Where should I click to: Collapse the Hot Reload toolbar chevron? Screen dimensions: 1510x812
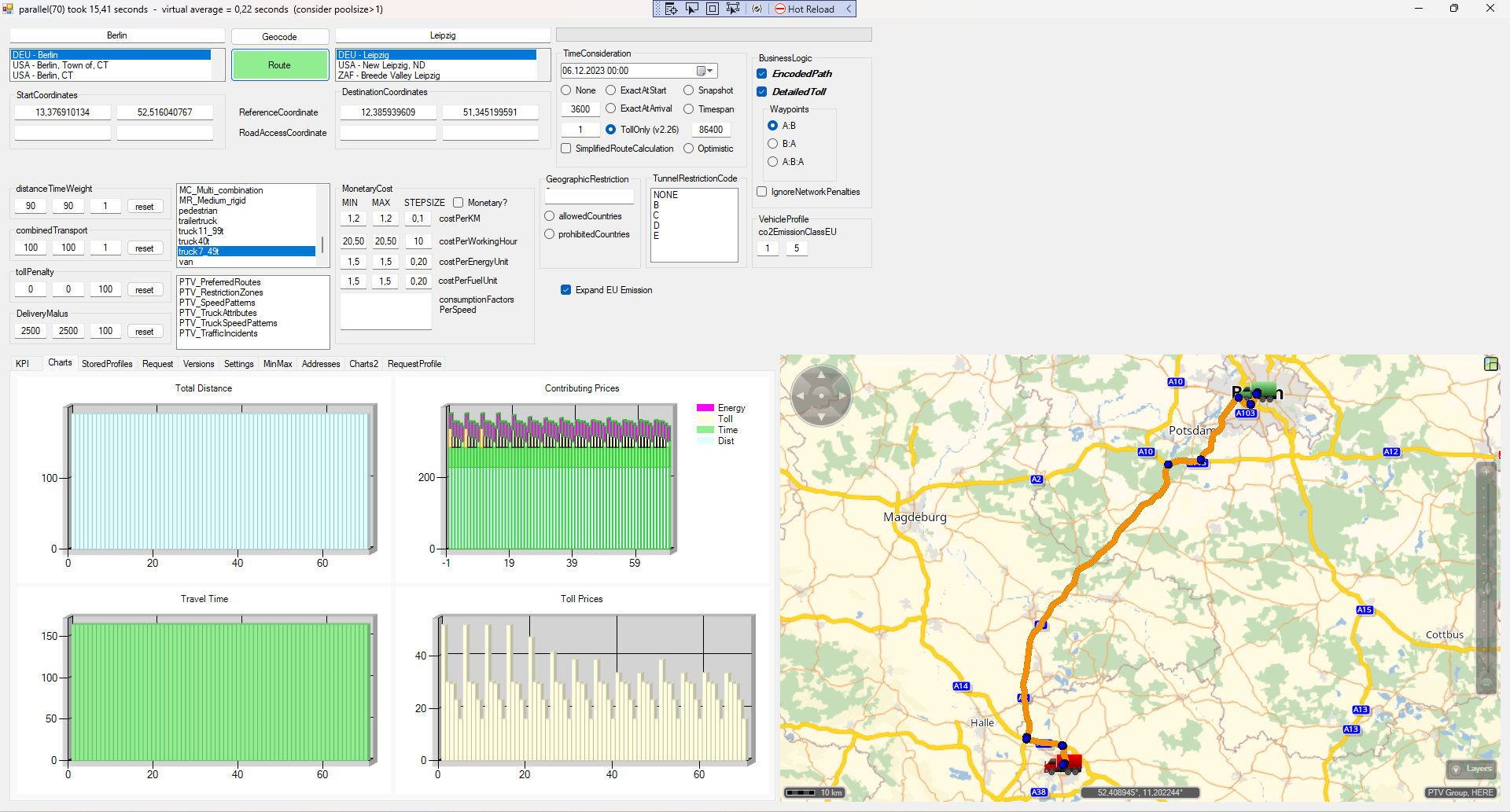849,9
